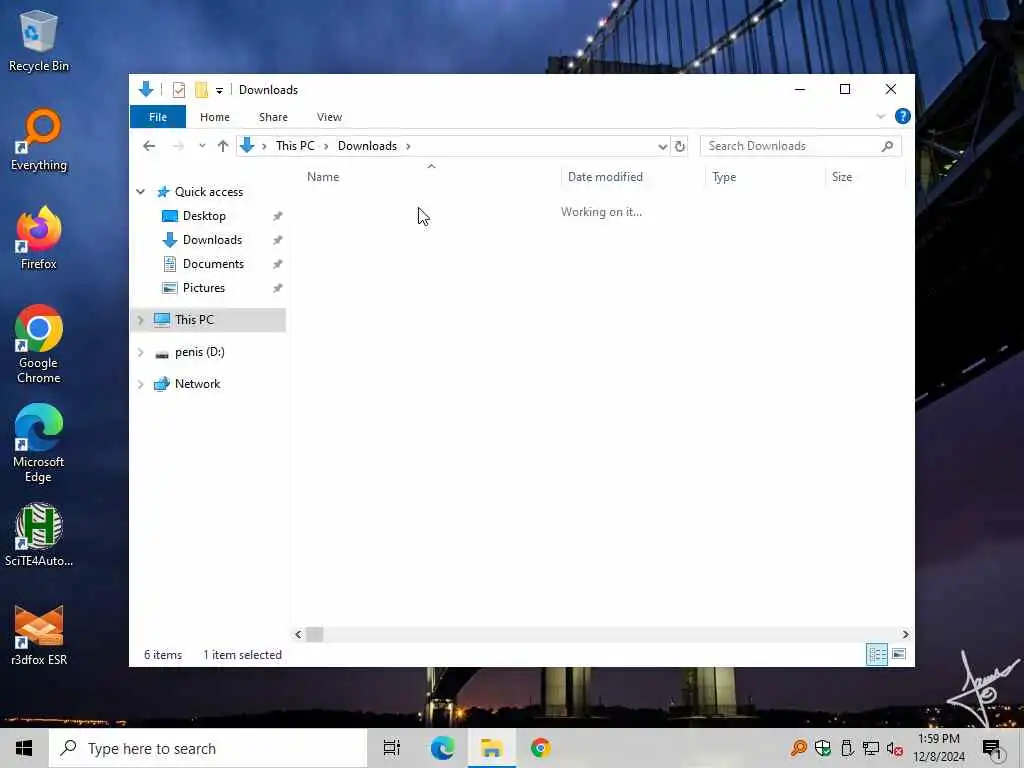Open recent locations dropdown arrow
The image size is (1024, 768).
pyautogui.click(x=202, y=146)
